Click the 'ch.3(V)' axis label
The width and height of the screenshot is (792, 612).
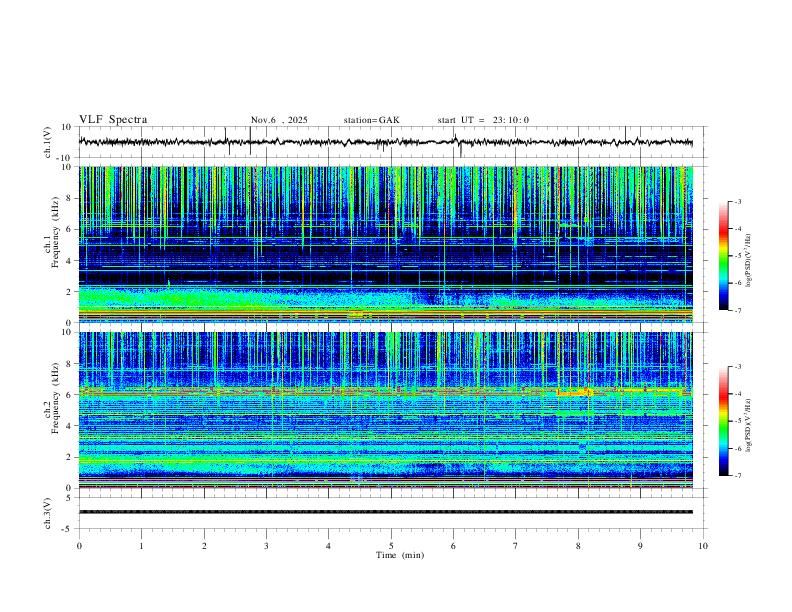tap(47, 514)
